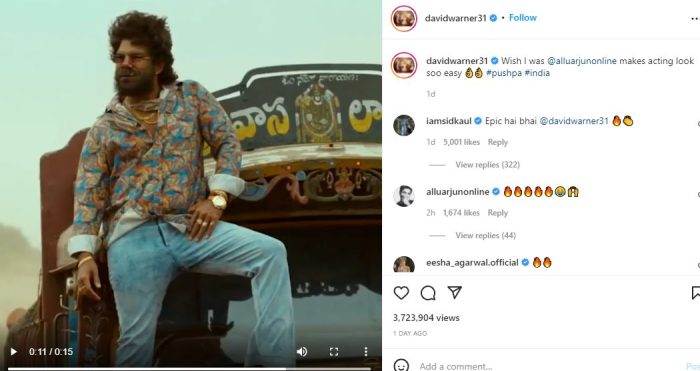700x371 pixels.
Task: Open video more options menu
Action: coord(366,352)
